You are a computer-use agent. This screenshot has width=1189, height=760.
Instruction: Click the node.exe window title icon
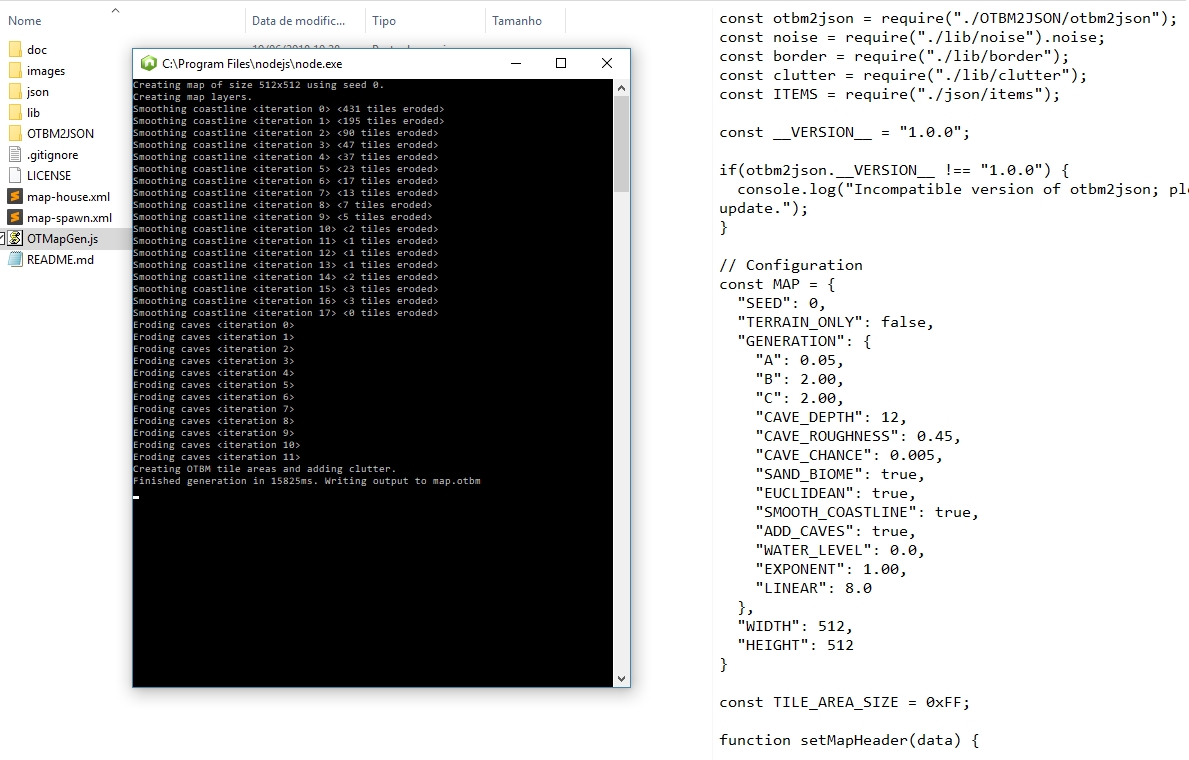point(149,64)
